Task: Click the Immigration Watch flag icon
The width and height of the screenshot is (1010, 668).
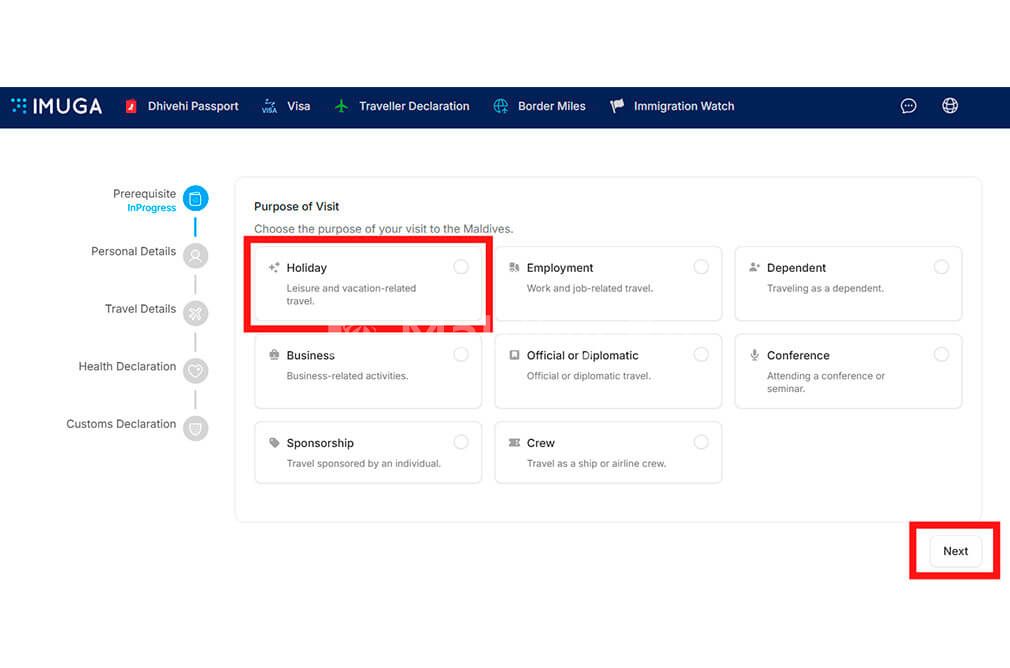Action: (x=616, y=106)
